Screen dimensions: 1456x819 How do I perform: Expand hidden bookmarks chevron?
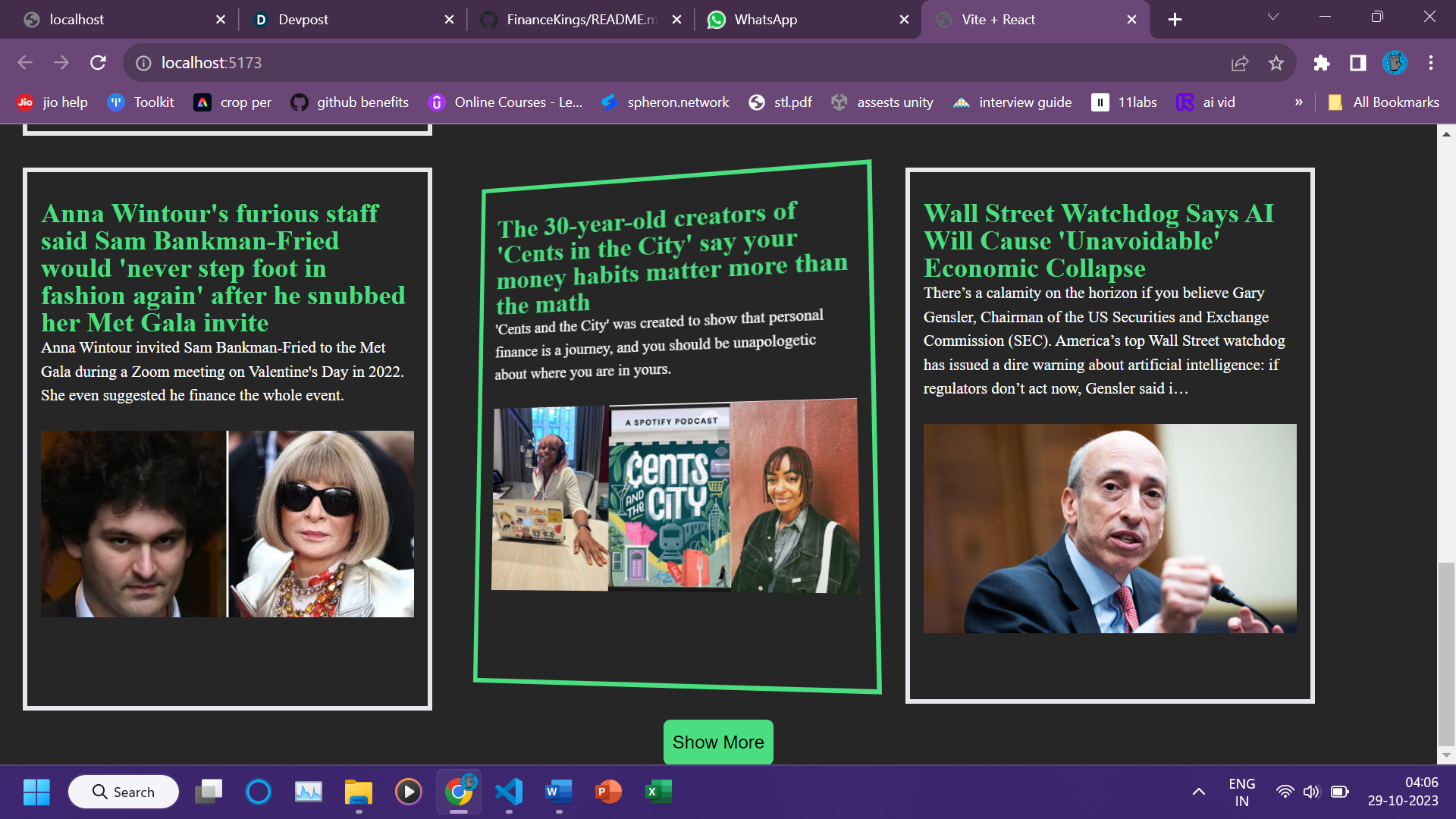(x=1299, y=102)
